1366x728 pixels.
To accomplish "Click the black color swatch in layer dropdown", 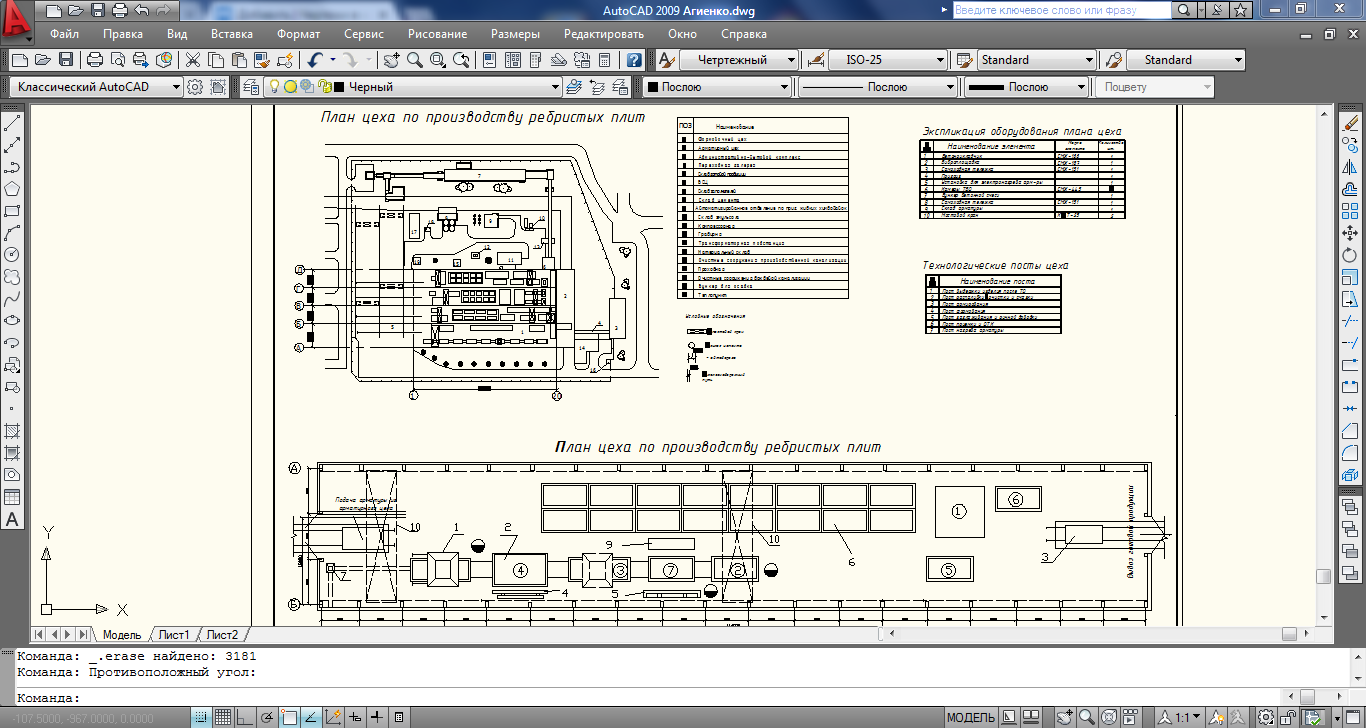I will 339,87.
